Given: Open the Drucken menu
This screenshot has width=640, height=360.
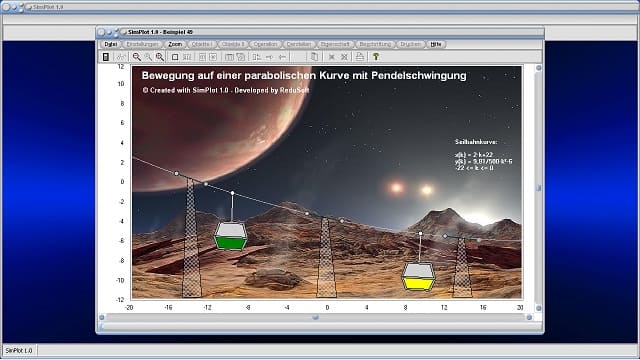Looking at the screenshot, I should (410, 44).
